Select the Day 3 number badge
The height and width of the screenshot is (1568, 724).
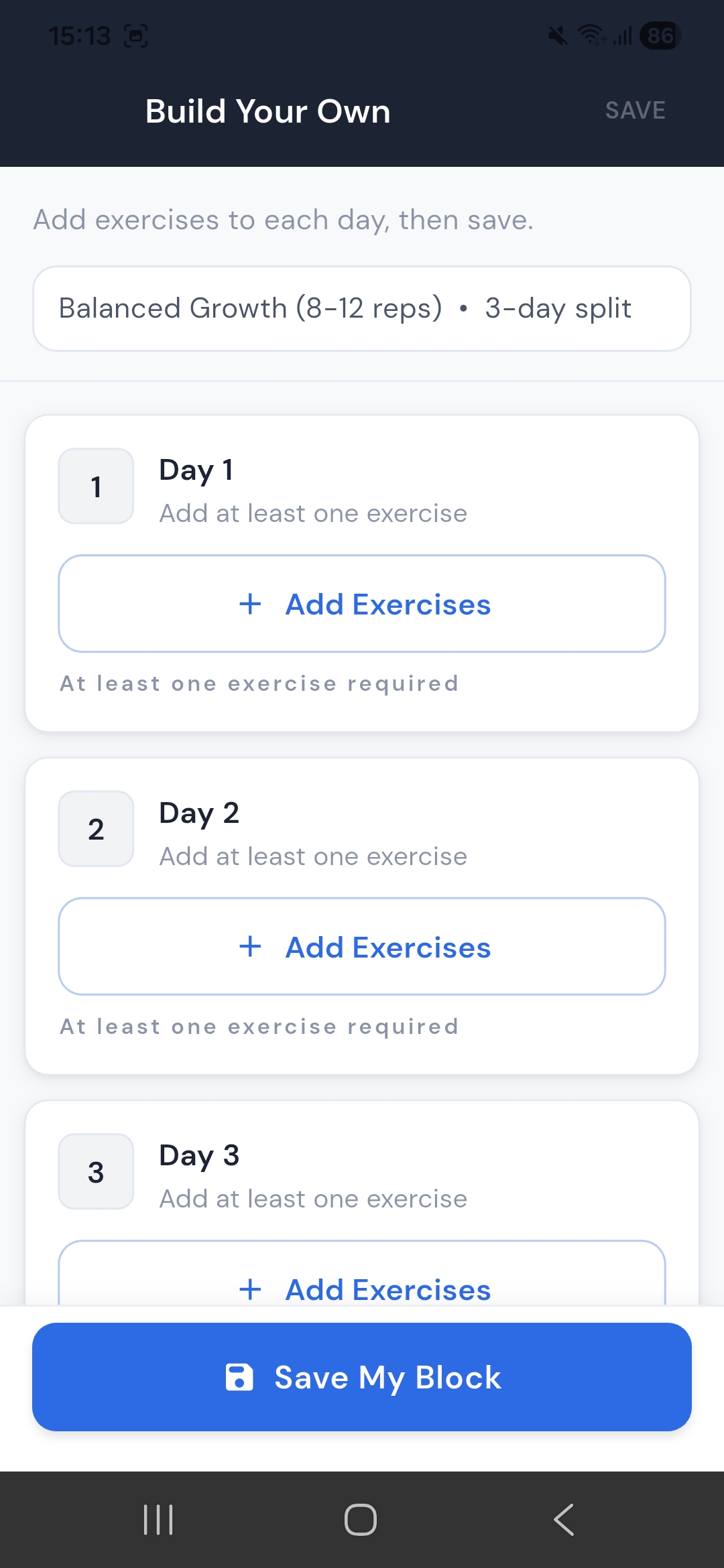pyautogui.click(x=96, y=1172)
